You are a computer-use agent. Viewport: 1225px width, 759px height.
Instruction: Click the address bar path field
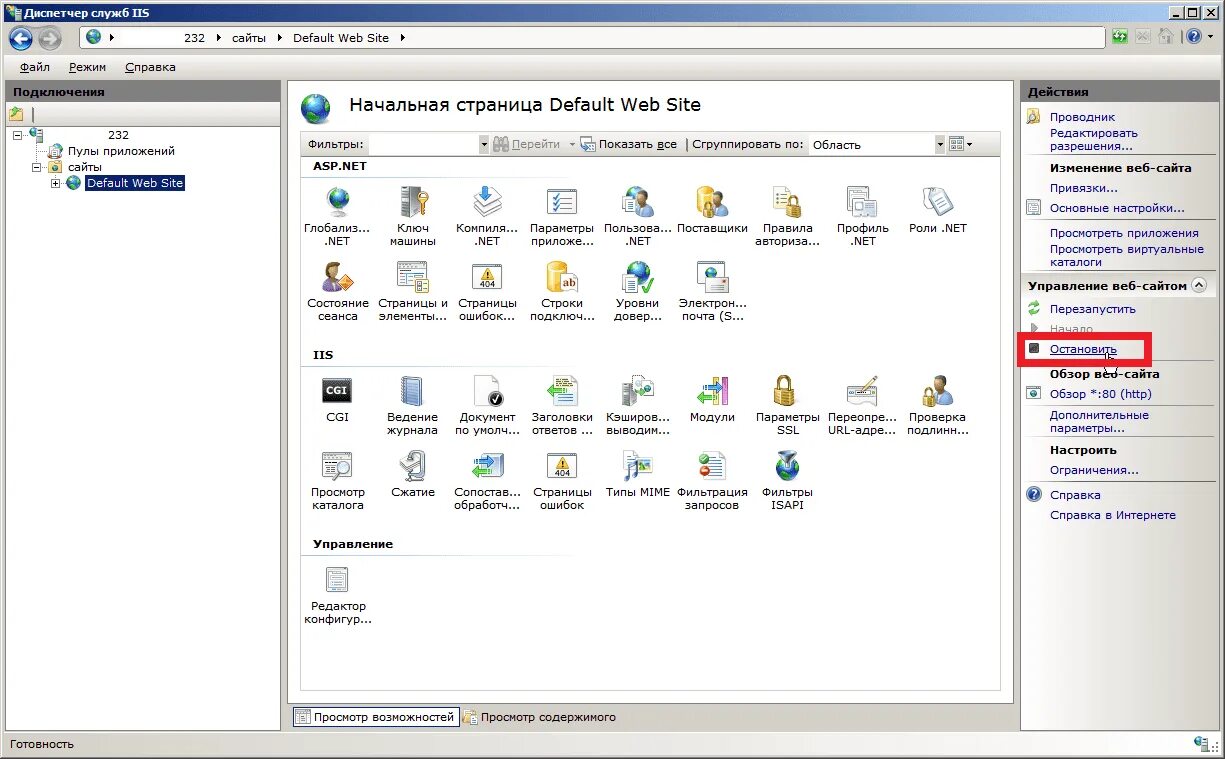[x=593, y=38]
